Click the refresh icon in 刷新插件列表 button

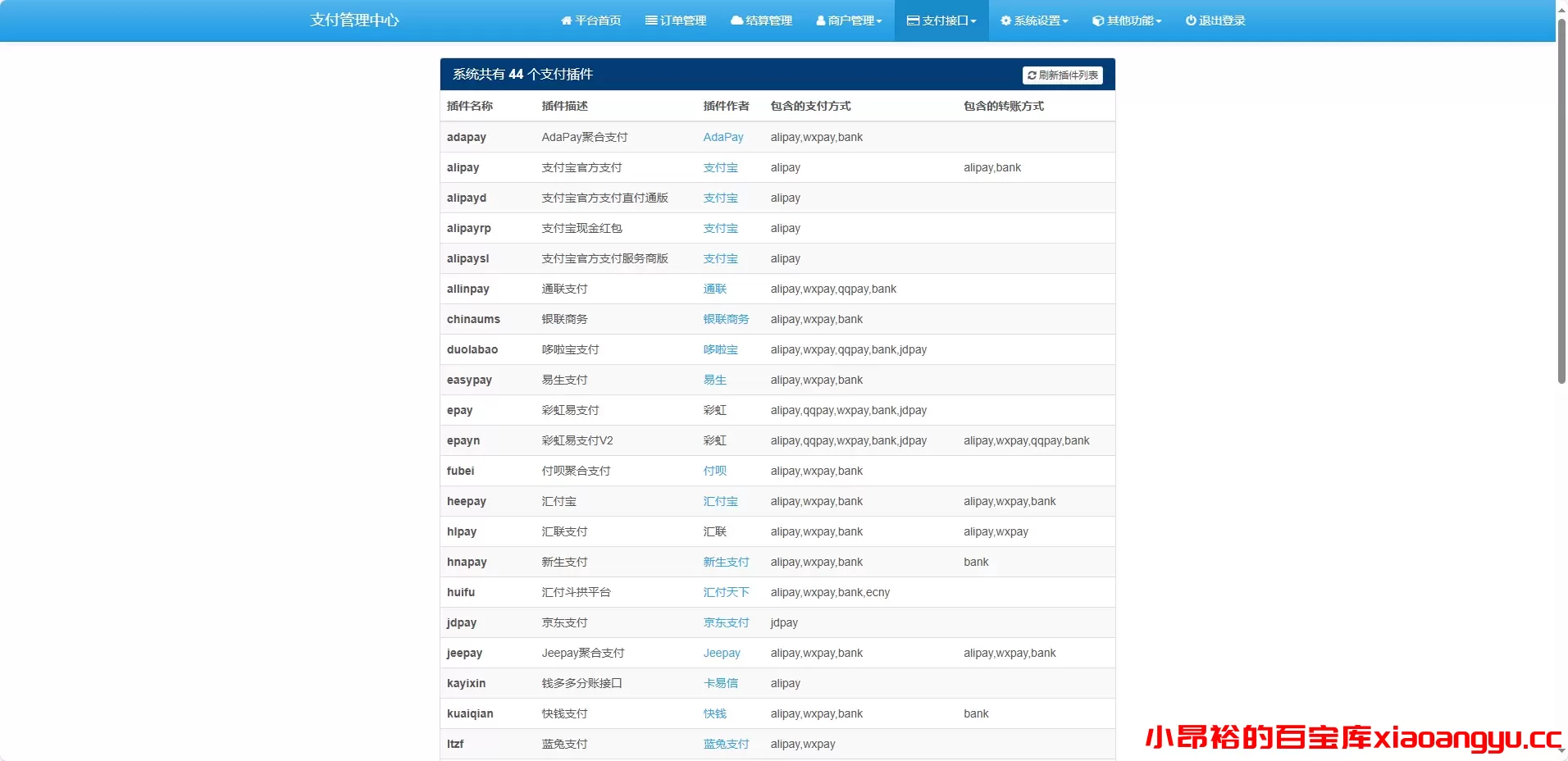pos(1032,75)
